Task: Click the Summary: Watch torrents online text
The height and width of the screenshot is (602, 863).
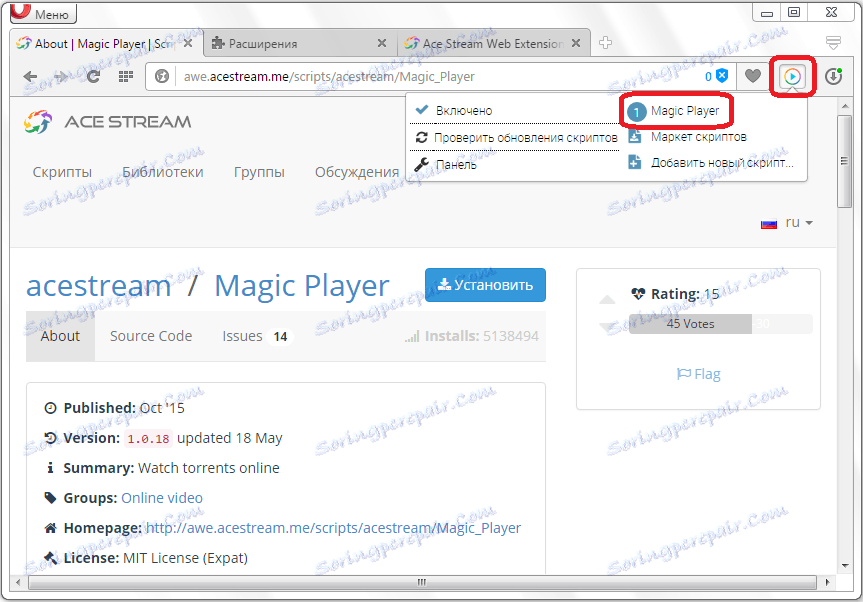Action: click(171, 468)
